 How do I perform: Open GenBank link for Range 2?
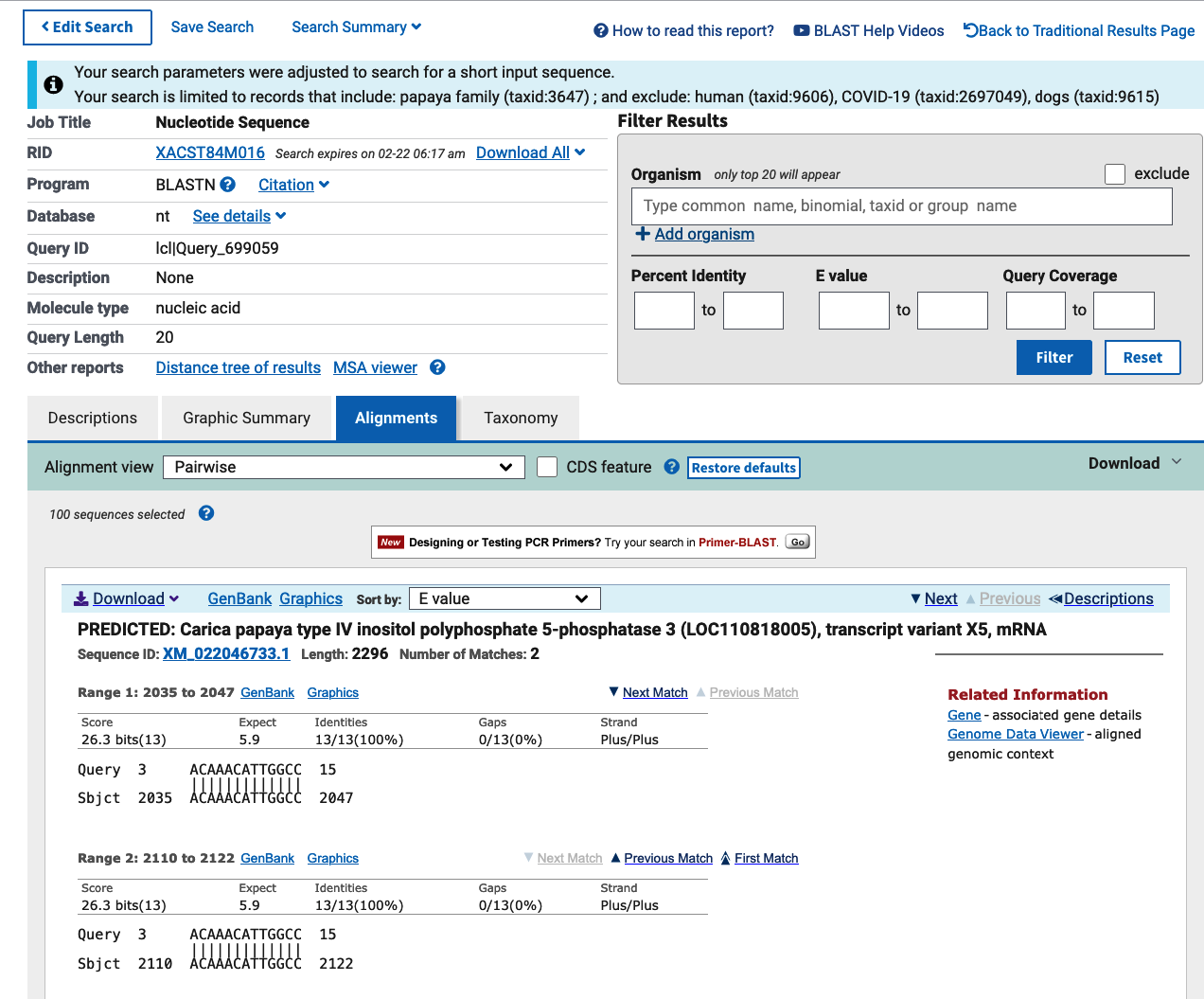coord(268,858)
